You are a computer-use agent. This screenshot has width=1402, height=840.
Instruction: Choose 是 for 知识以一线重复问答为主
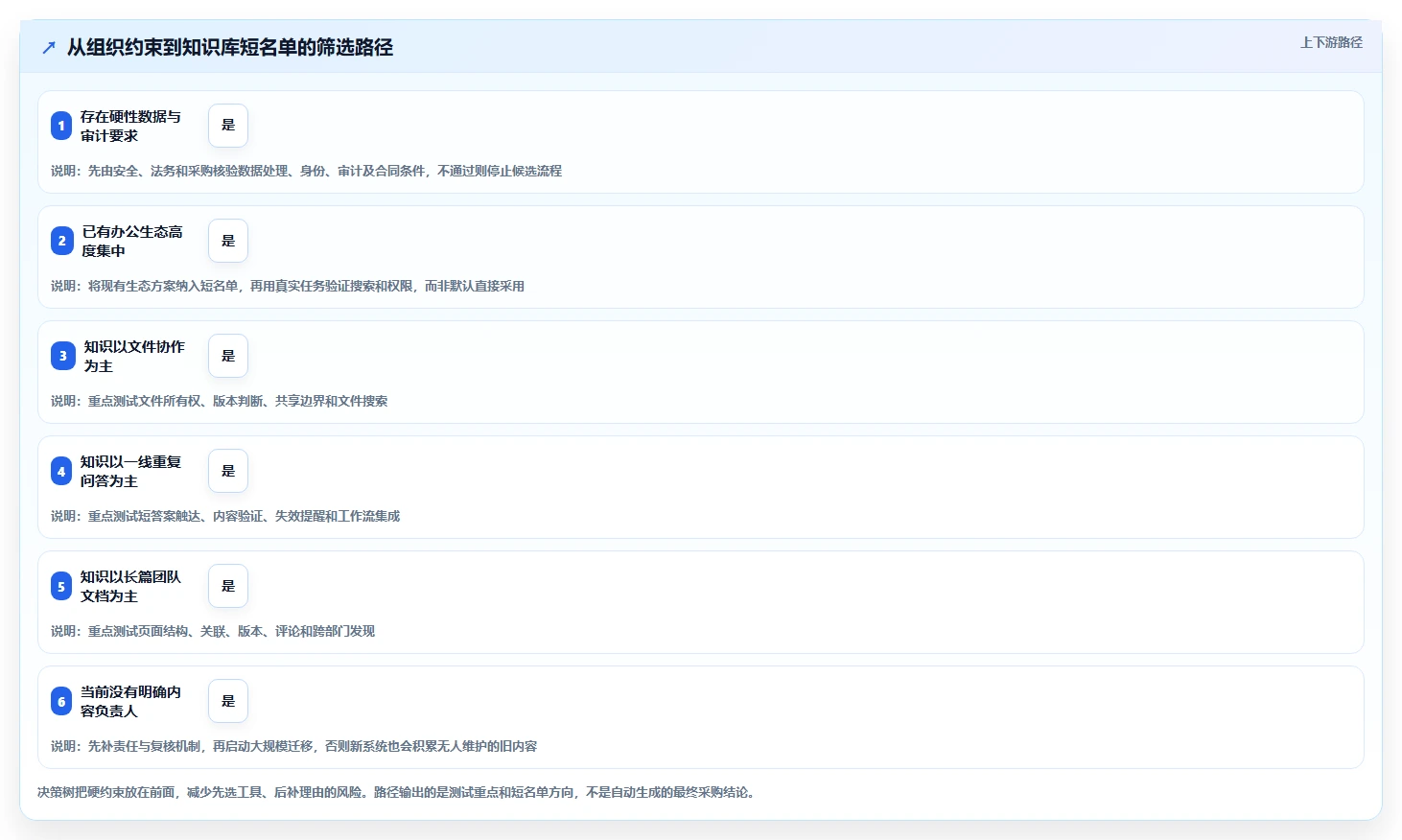228,471
